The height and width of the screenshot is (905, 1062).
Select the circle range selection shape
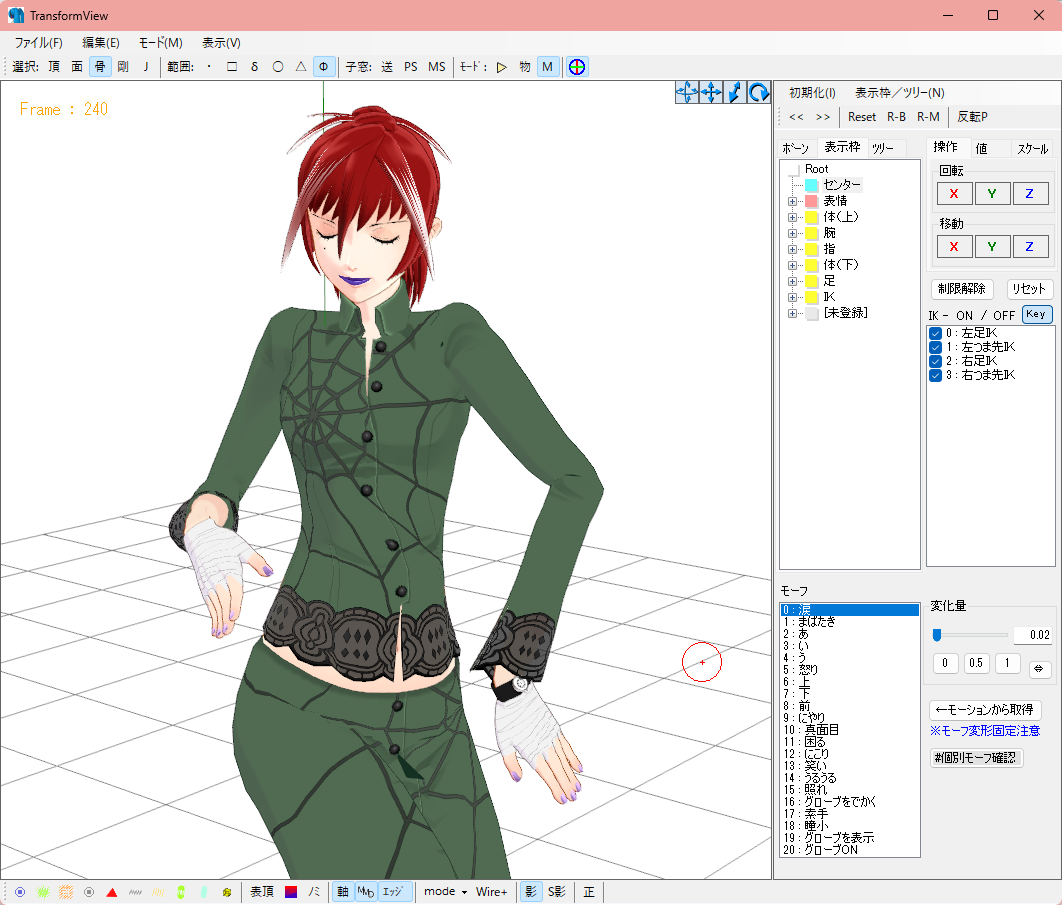coord(277,67)
